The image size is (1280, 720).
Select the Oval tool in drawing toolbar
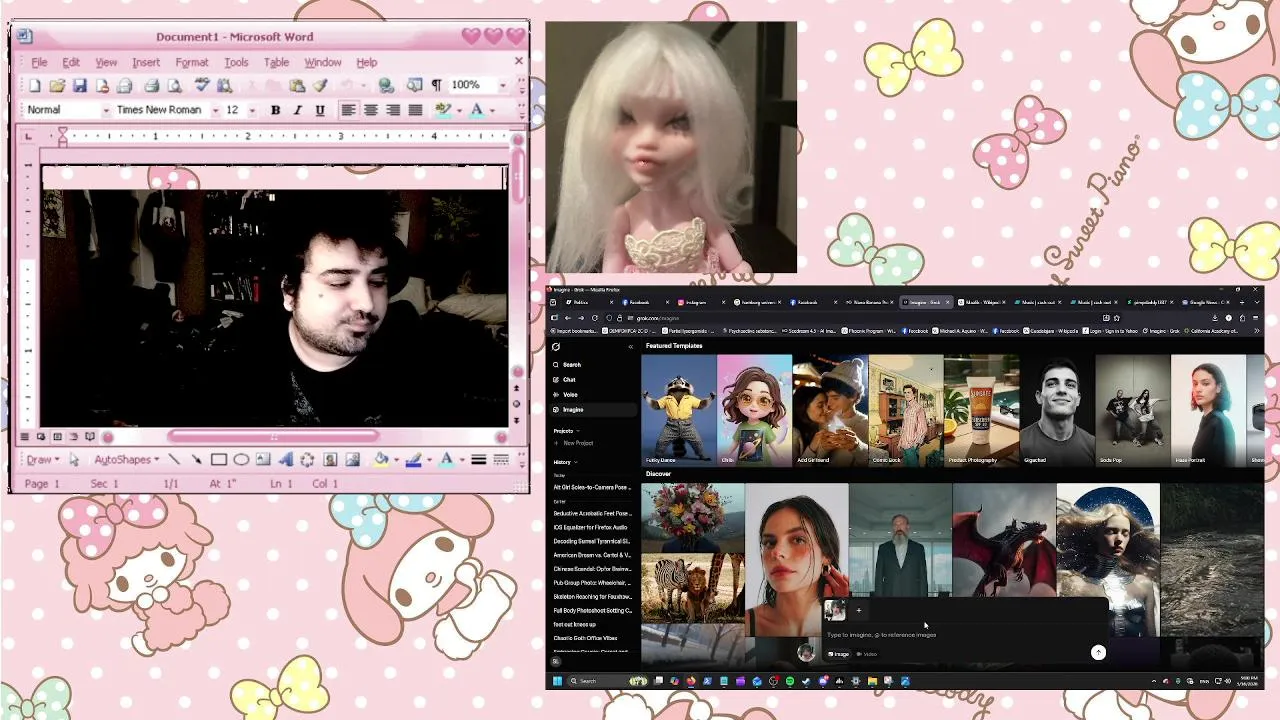241,460
